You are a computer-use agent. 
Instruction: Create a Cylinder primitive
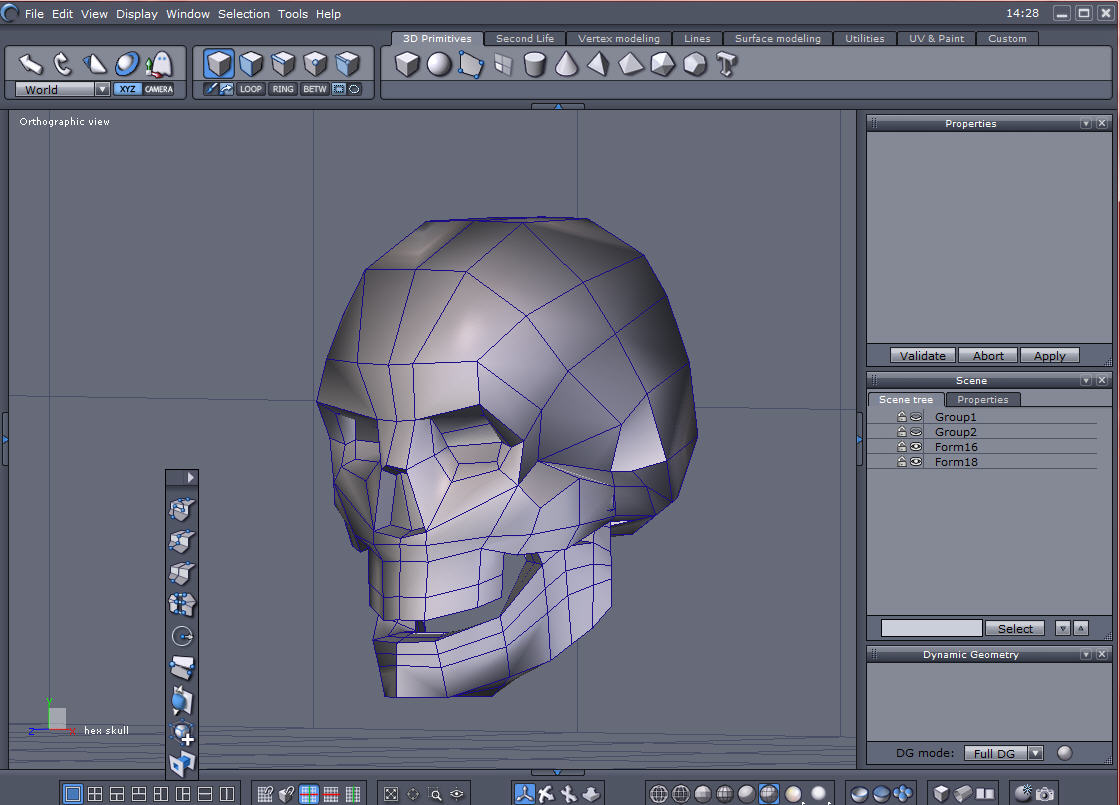(534, 64)
